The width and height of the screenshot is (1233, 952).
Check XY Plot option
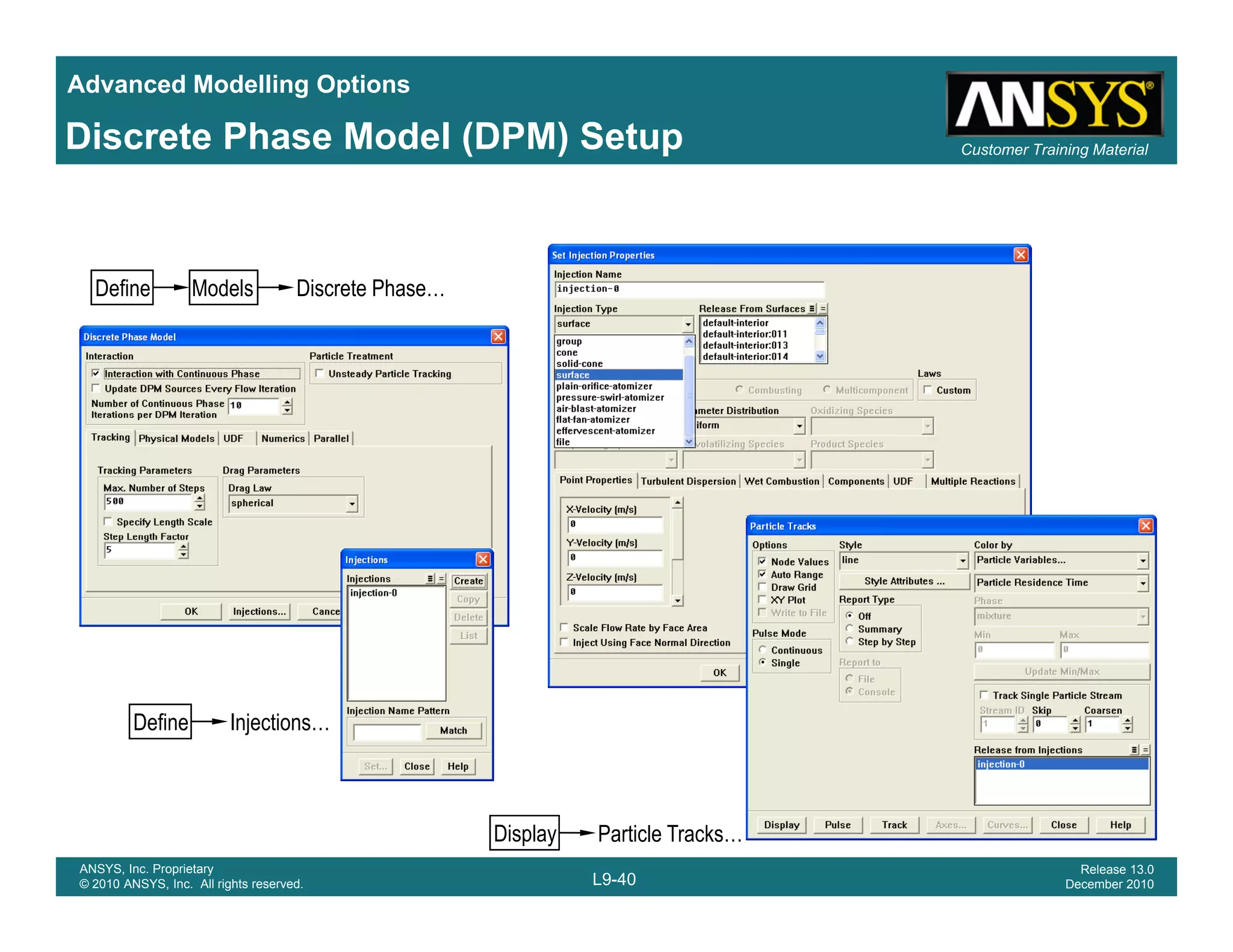[762, 599]
